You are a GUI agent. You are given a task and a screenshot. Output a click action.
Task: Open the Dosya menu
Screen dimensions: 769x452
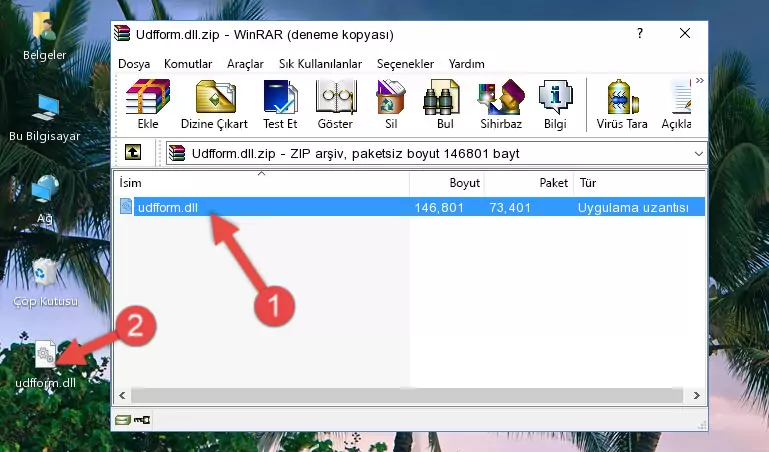[x=134, y=64]
